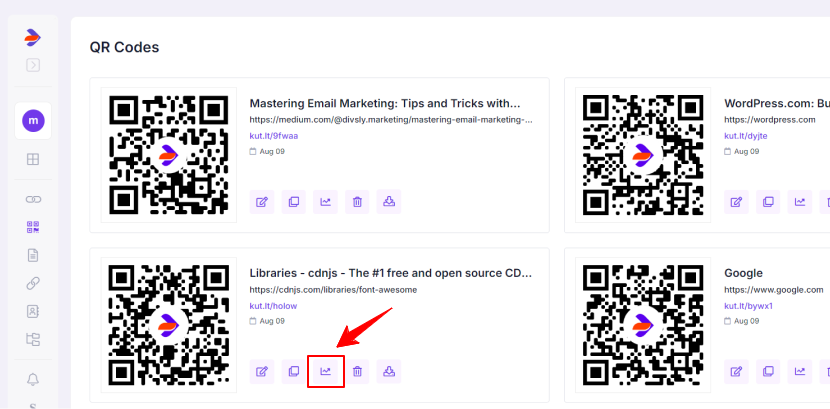Click the Mastering Email Marketing title
The image size is (830, 409).
385,103
